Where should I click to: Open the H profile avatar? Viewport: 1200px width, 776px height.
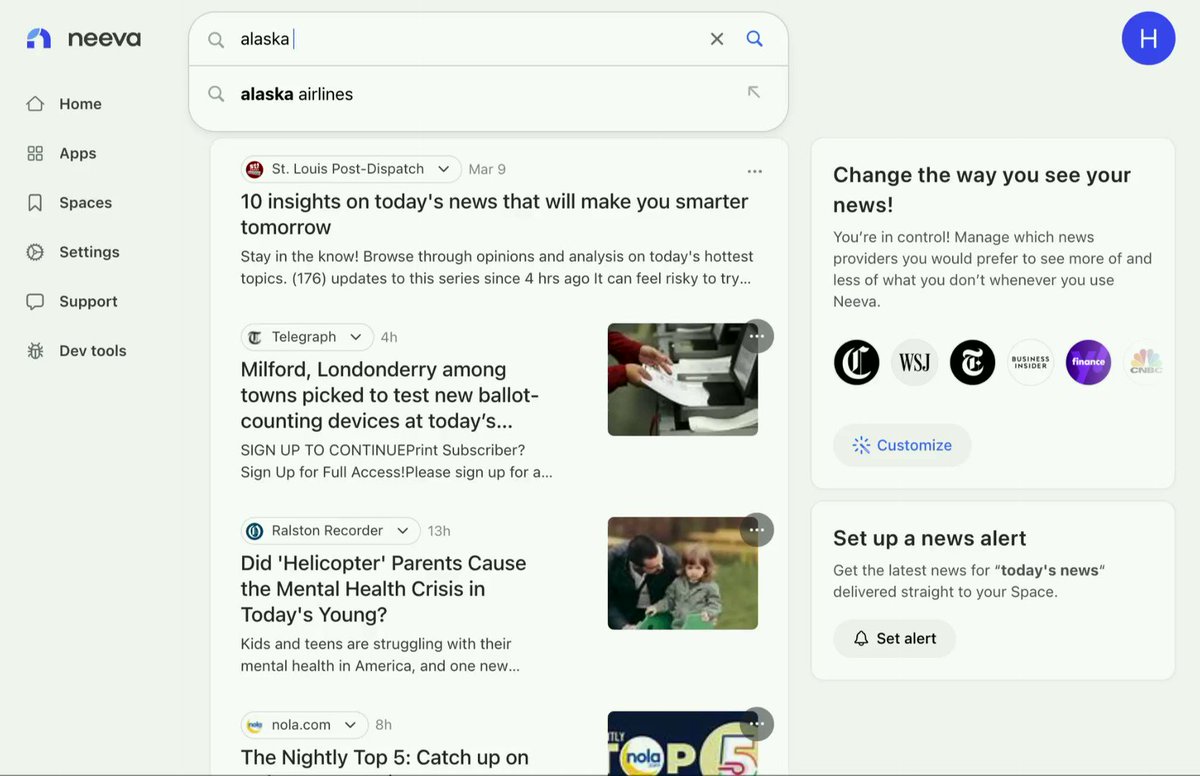click(x=1148, y=39)
